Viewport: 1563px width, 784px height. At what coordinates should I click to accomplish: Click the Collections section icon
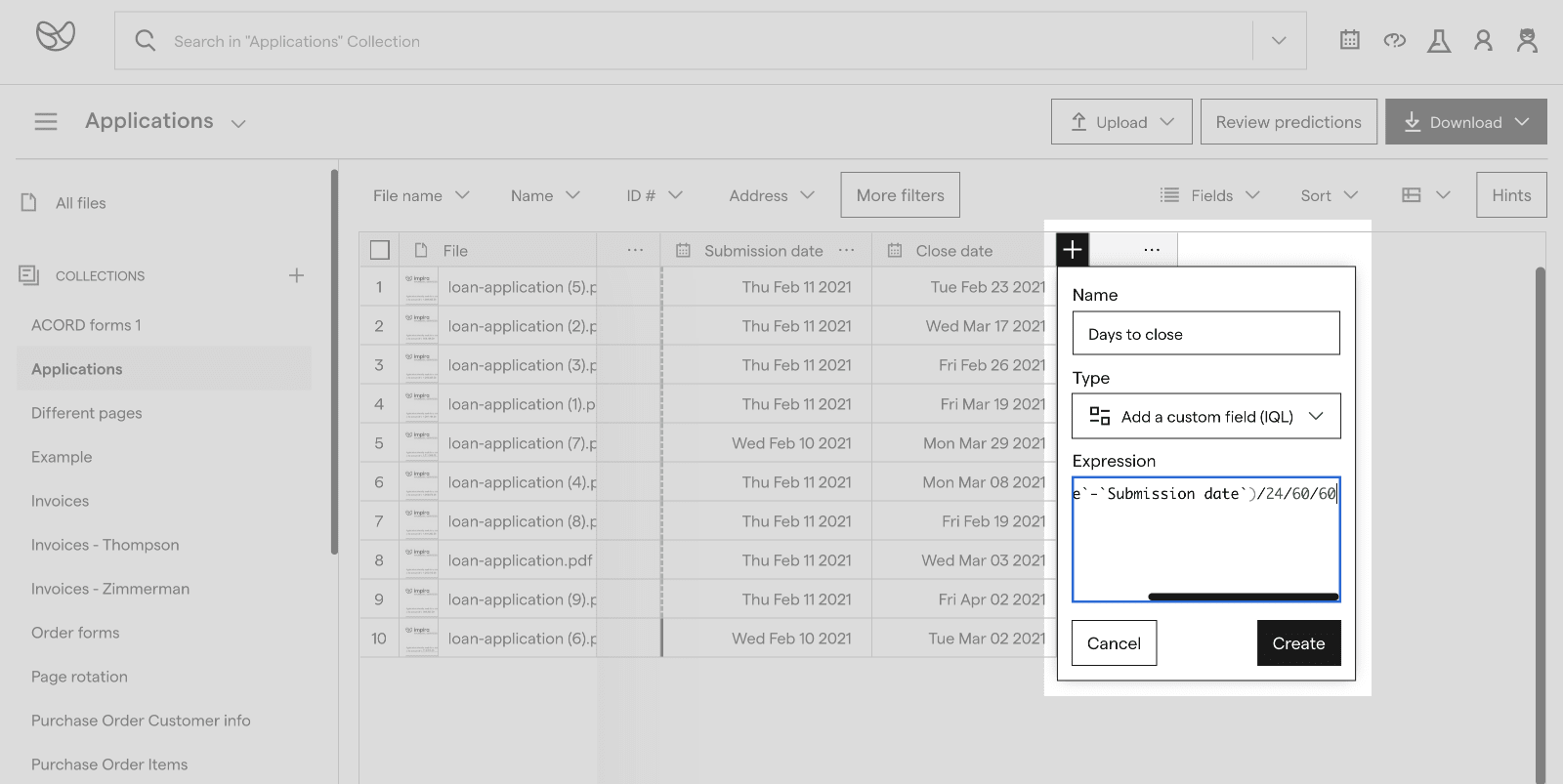click(x=29, y=275)
